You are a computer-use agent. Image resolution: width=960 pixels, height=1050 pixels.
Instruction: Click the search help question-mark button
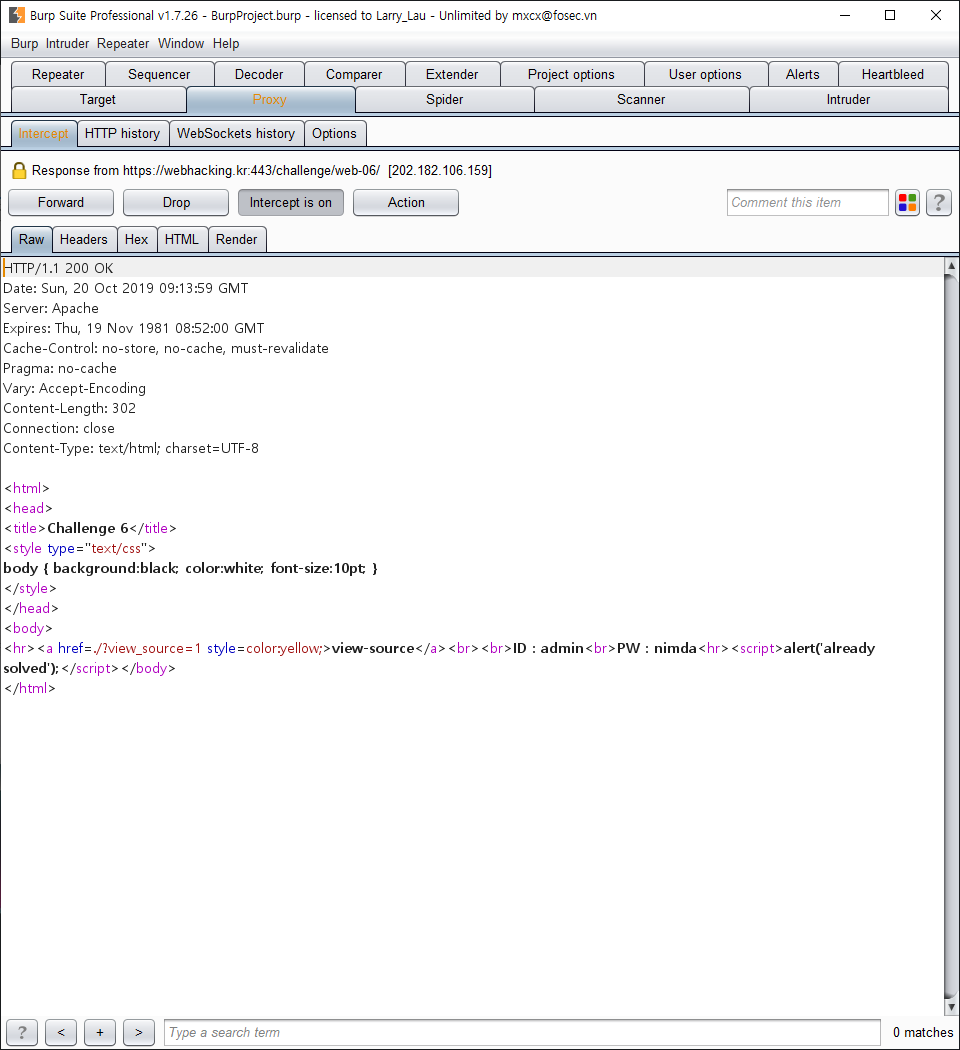coord(22,1032)
